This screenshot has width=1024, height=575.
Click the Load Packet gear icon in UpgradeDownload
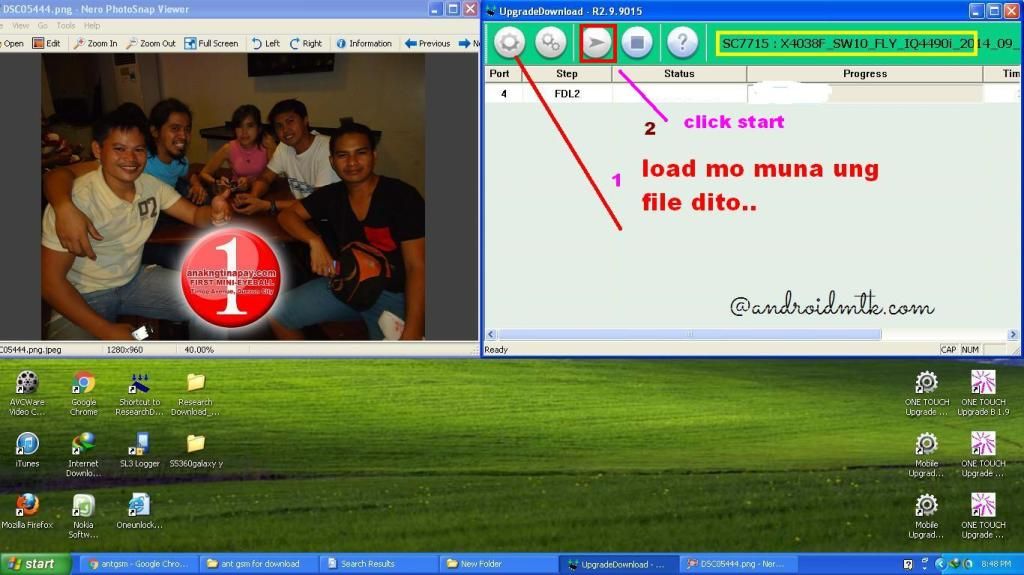(x=509, y=43)
